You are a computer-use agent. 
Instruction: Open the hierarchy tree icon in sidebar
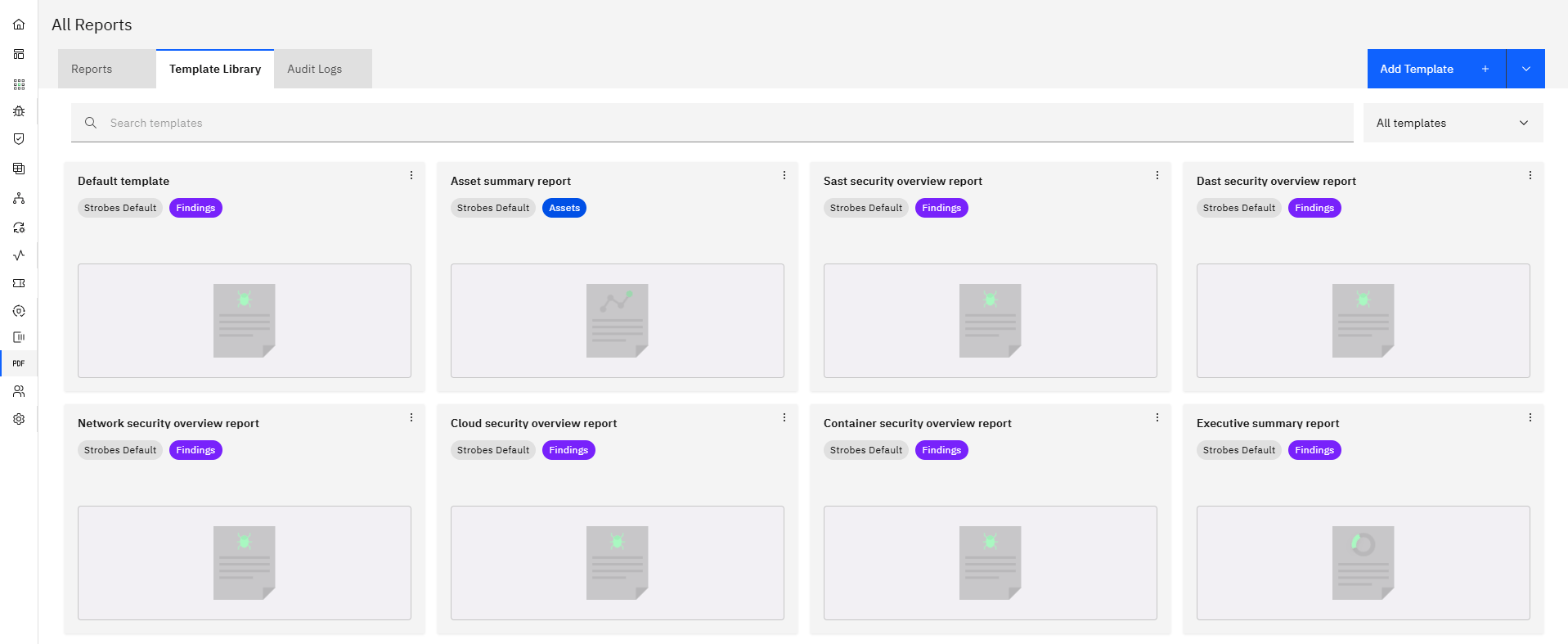click(x=19, y=198)
